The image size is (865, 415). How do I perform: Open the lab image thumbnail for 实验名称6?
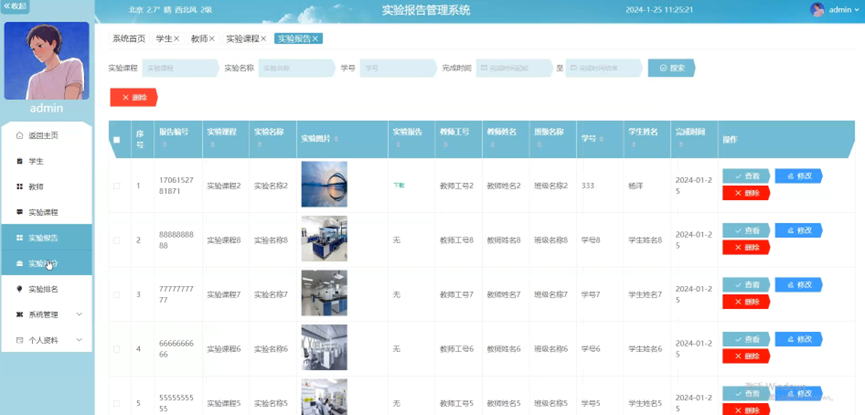click(x=324, y=347)
